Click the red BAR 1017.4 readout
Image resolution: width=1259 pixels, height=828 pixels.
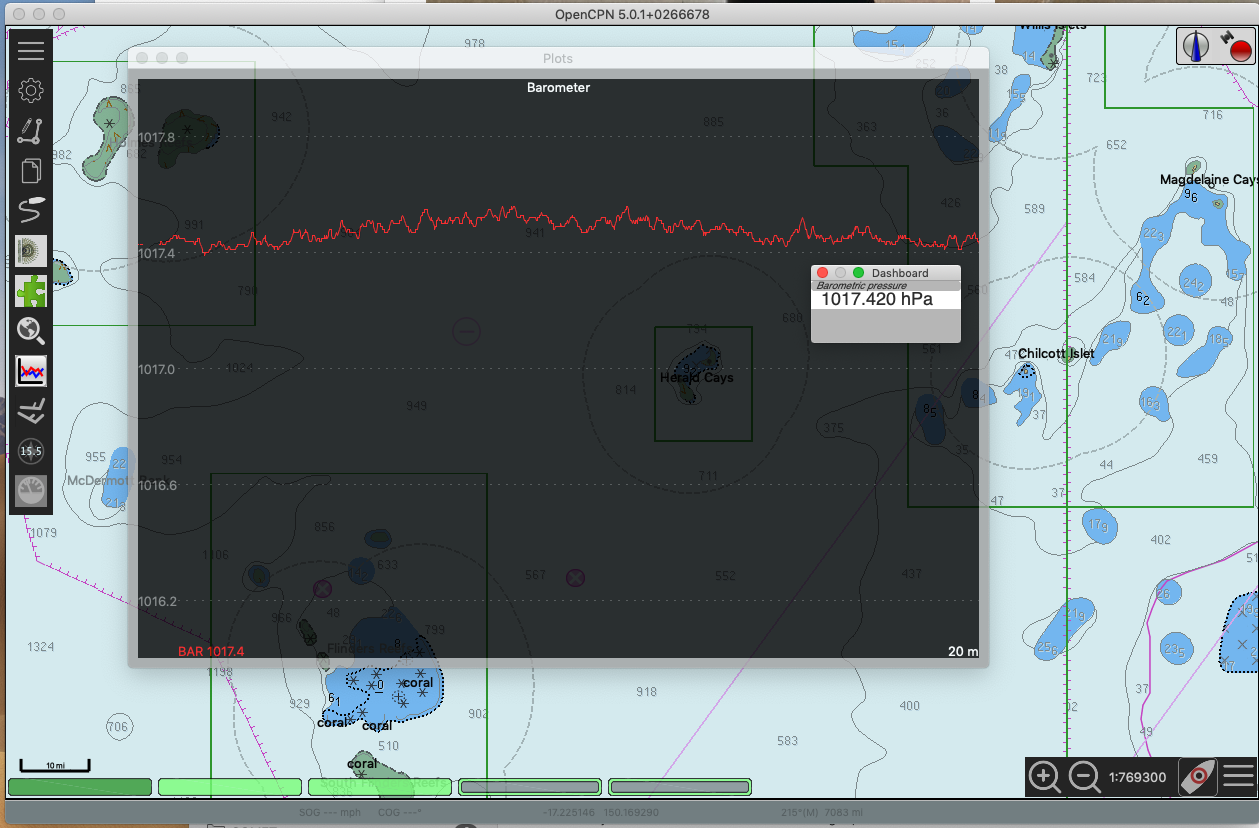[x=211, y=652]
